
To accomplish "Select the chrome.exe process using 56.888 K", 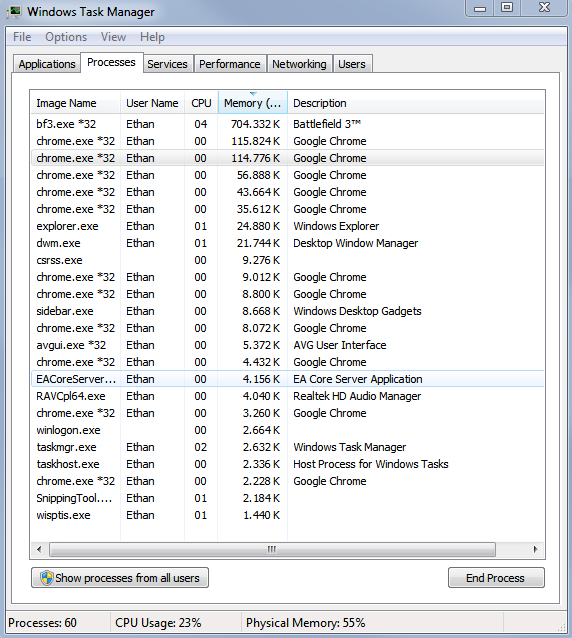I will pyautogui.click(x=287, y=175).
